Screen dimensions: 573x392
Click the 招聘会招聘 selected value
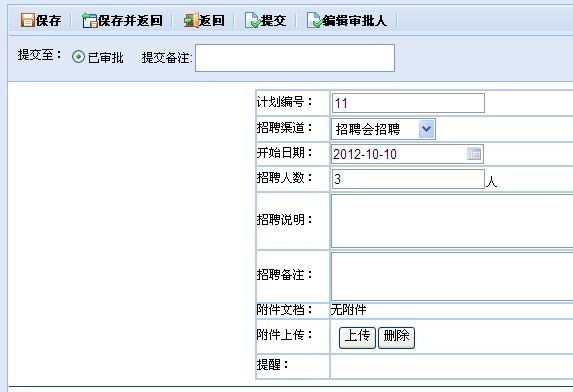pyautogui.click(x=368, y=129)
